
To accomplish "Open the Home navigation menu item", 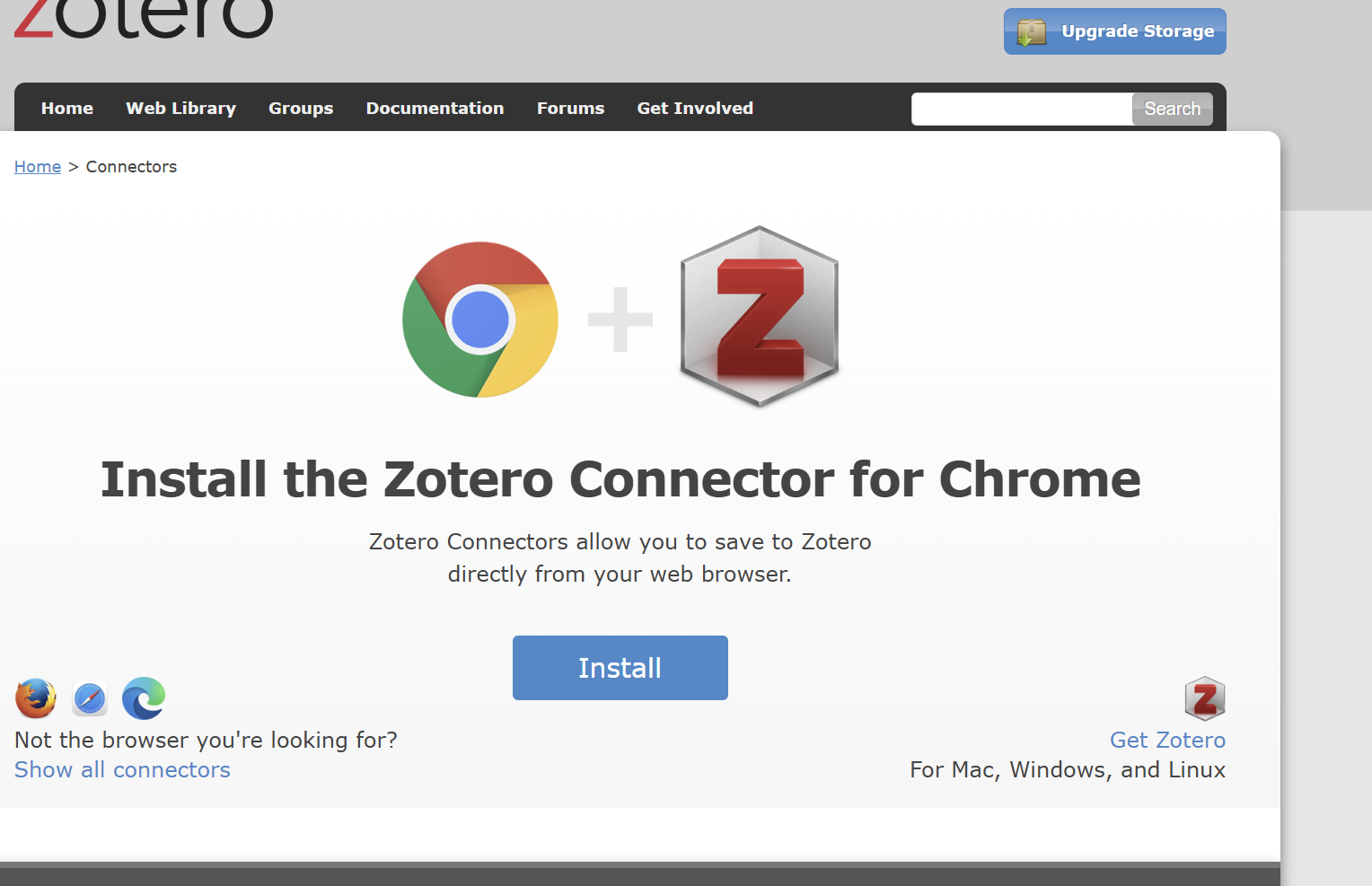I will coord(67,109).
